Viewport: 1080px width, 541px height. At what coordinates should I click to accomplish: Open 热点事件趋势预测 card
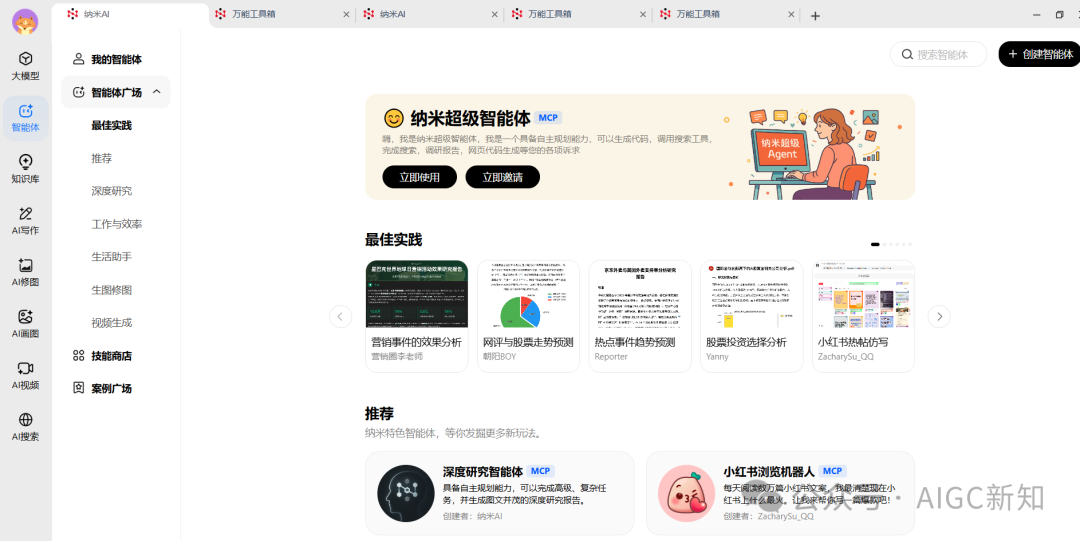(640, 316)
